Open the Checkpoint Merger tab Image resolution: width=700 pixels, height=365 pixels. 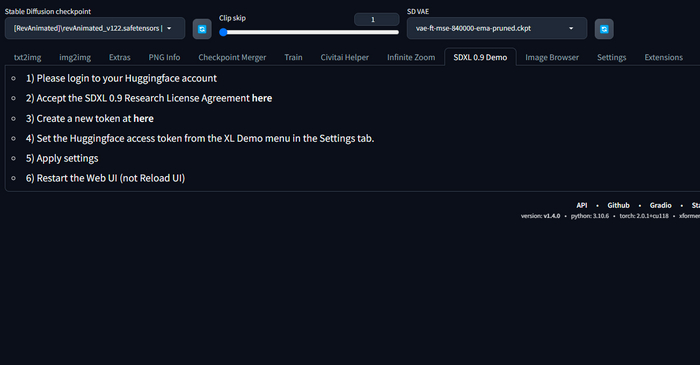pyautogui.click(x=232, y=58)
